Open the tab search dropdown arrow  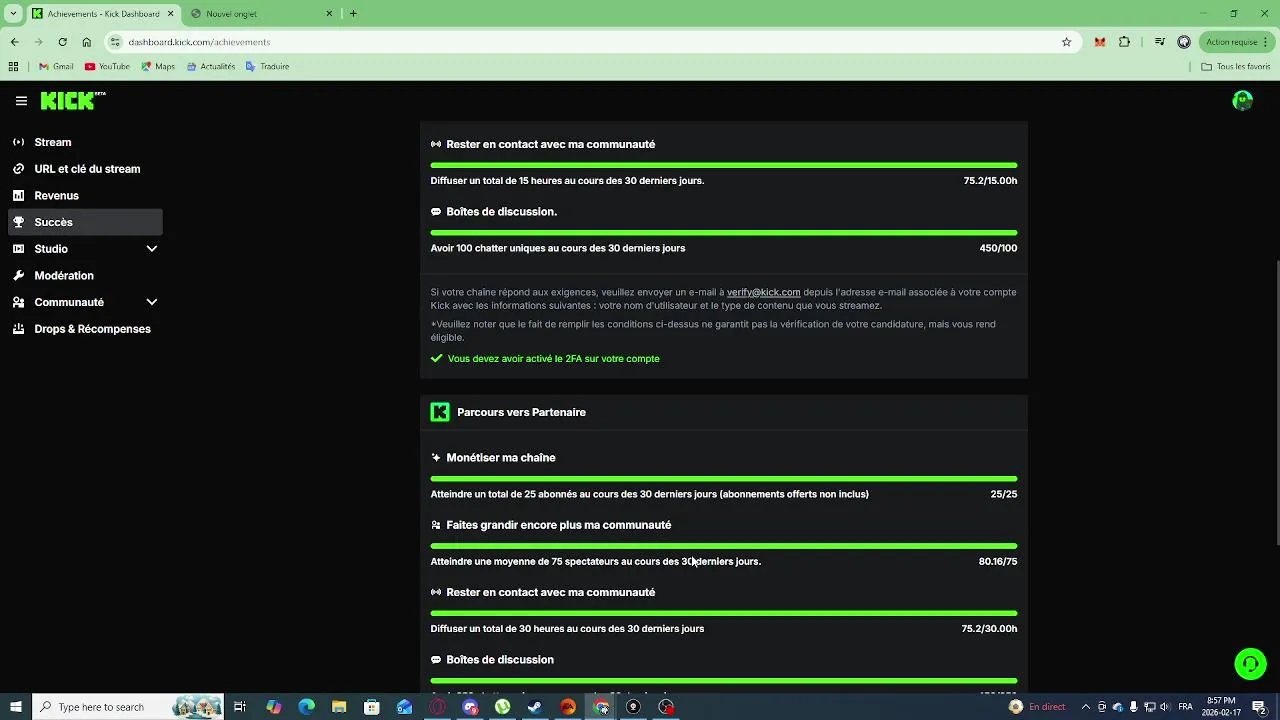[x=13, y=14]
